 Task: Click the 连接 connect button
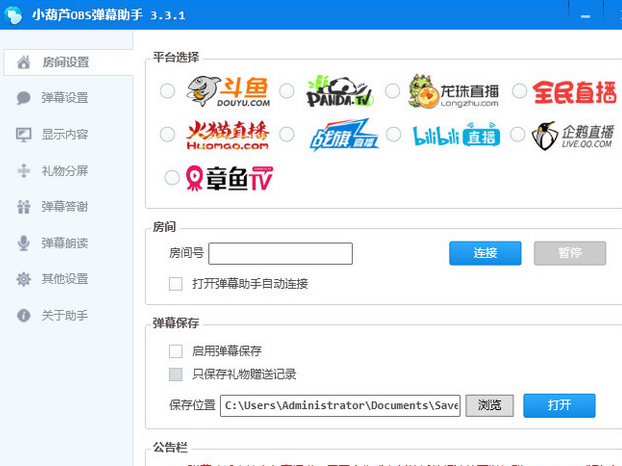(x=485, y=253)
